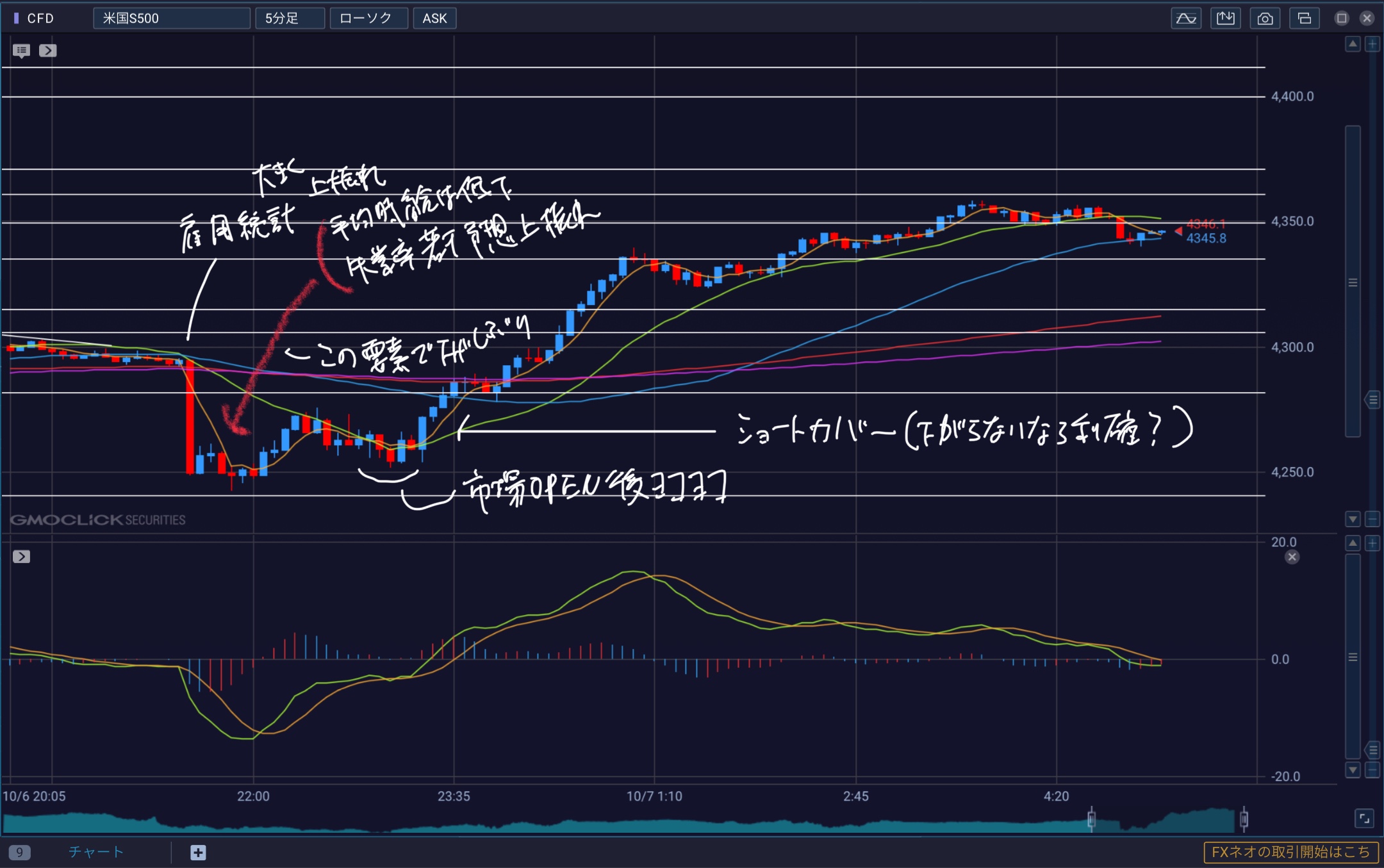This screenshot has width=1384, height=868.
Task: Click the expand corner icon at bottom right
Action: (x=1364, y=818)
